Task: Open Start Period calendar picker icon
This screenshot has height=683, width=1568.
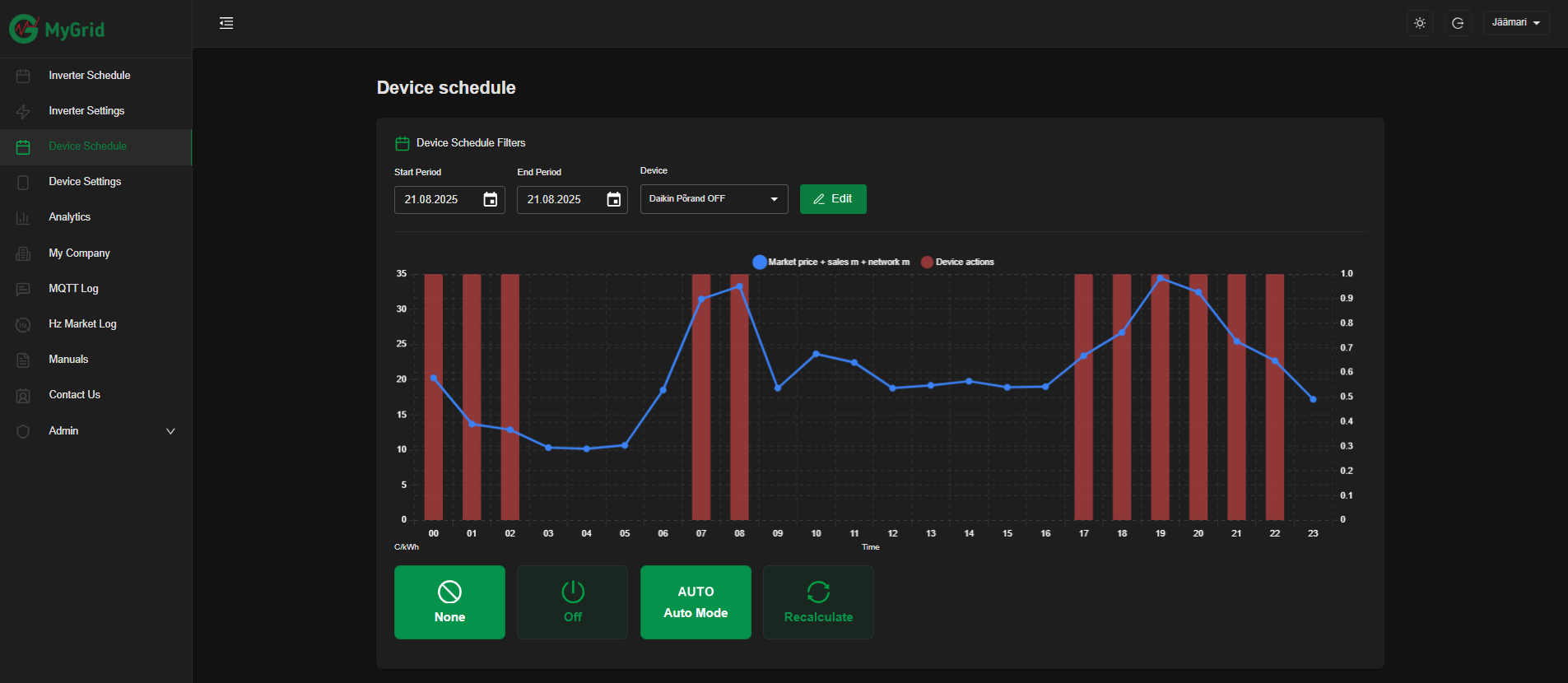Action: (x=491, y=199)
